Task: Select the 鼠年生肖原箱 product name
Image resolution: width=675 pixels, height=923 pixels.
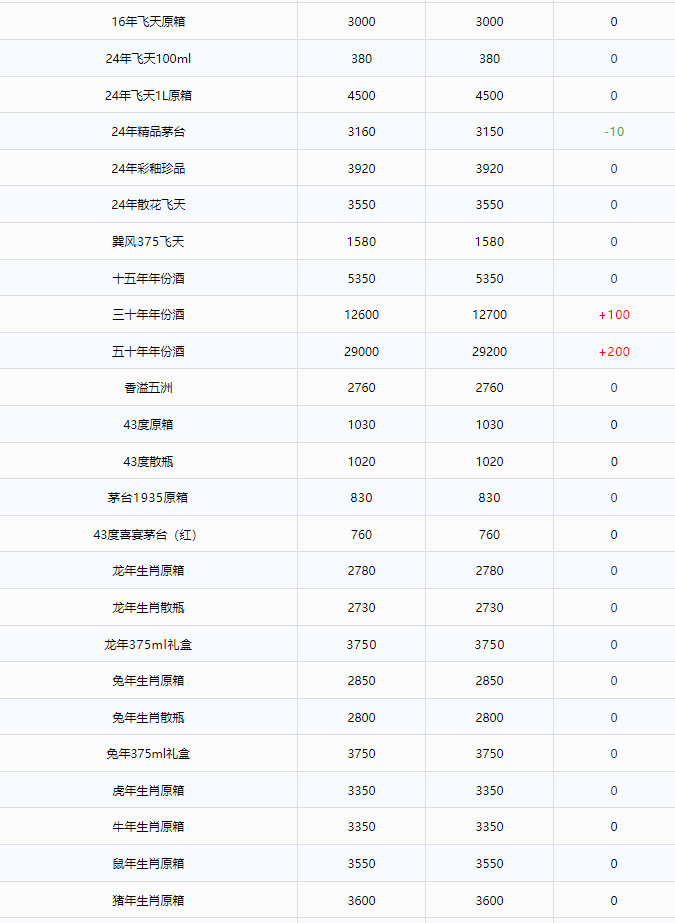Action: click(148, 864)
